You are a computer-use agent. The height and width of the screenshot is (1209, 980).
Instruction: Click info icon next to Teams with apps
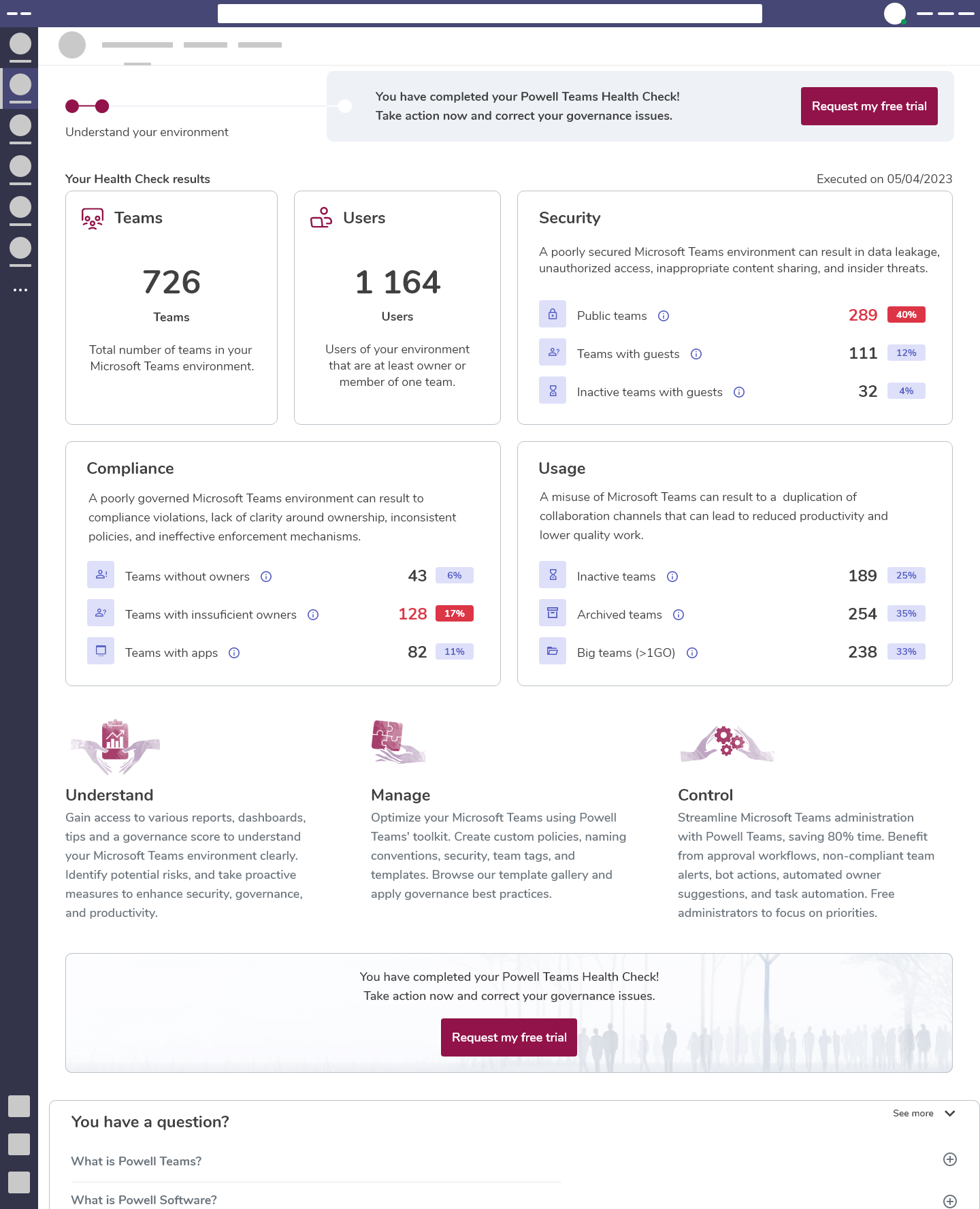tap(234, 653)
